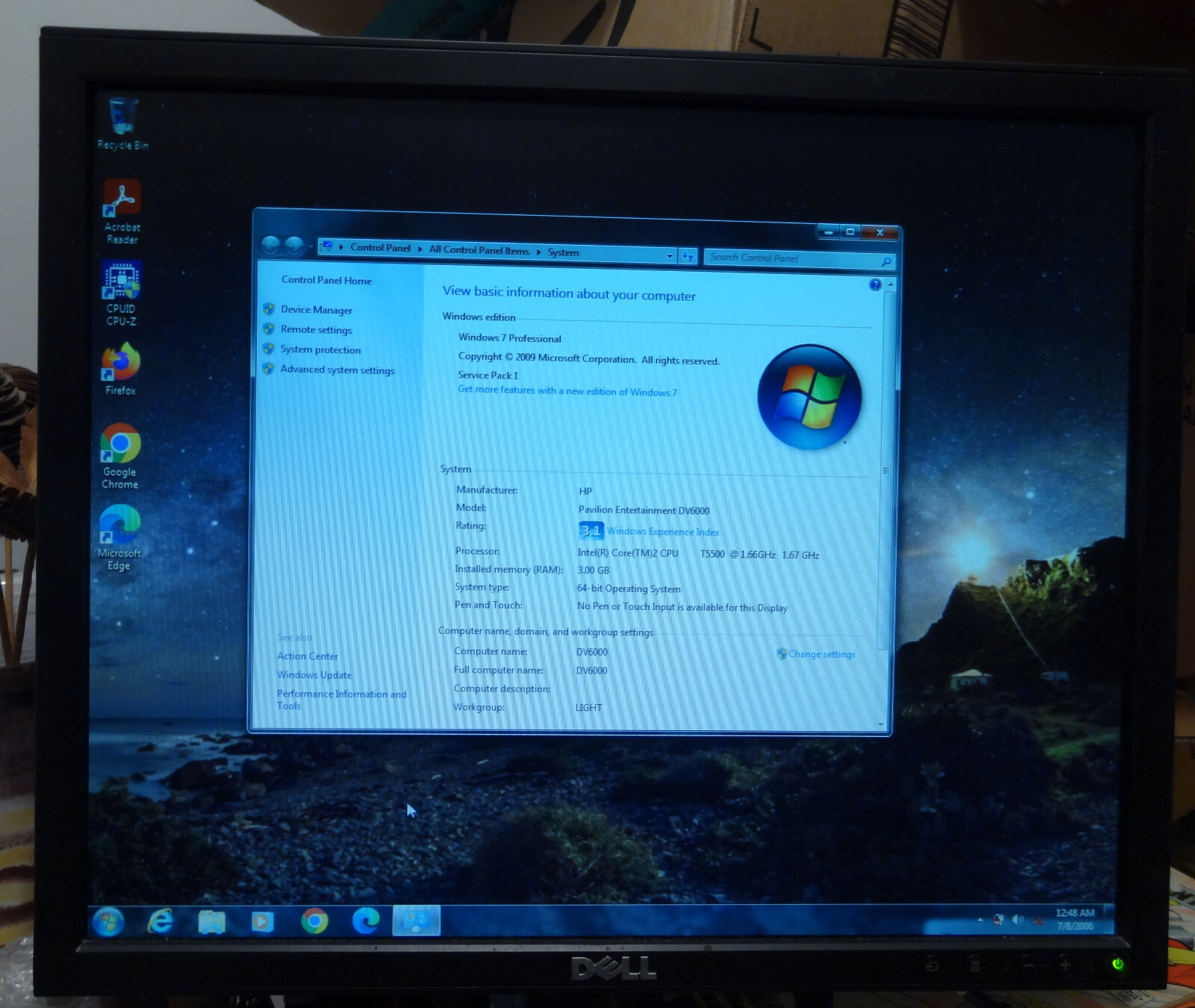Open the blue Help question mark
This screenshot has height=1008, width=1195.
click(x=875, y=284)
